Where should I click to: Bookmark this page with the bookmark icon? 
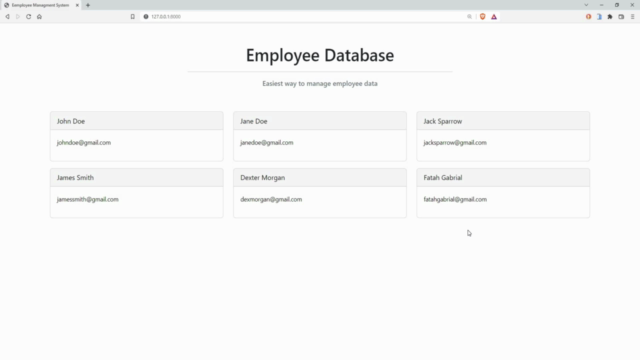pyautogui.click(x=133, y=17)
